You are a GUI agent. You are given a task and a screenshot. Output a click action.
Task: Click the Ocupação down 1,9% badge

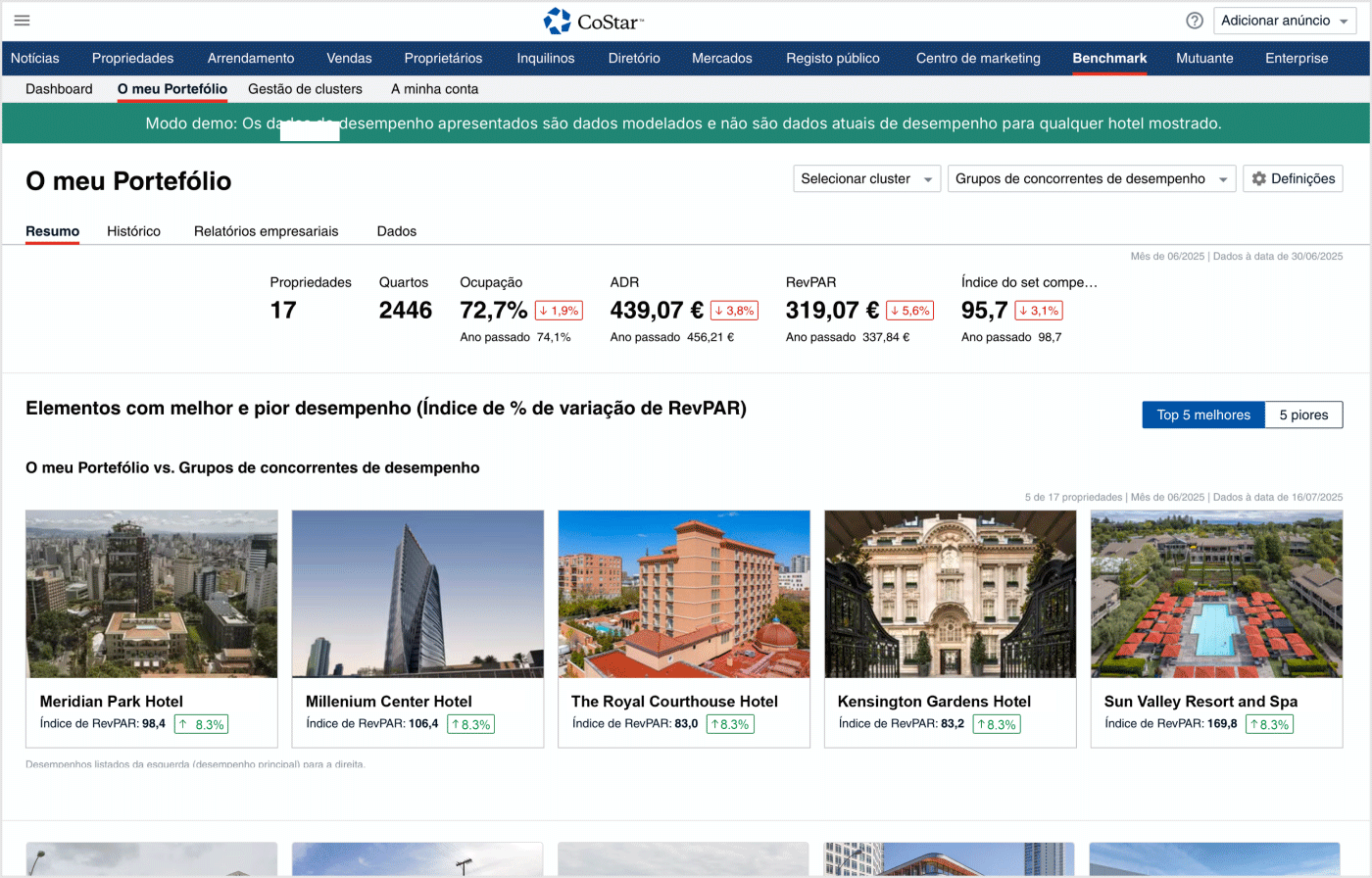pos(559,311)
